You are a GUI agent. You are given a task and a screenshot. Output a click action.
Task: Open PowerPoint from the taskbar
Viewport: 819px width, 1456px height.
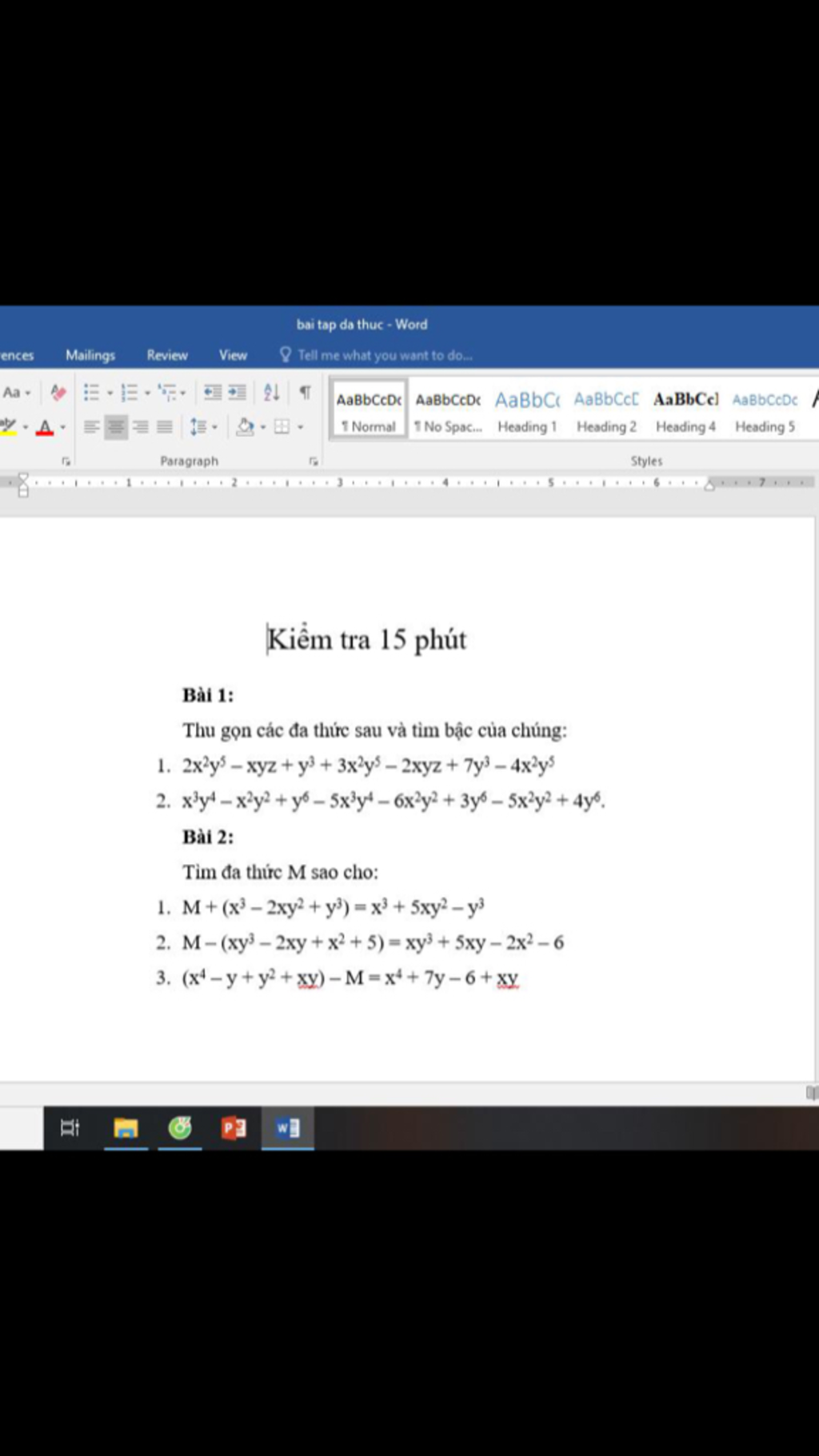pos(234,1128)
